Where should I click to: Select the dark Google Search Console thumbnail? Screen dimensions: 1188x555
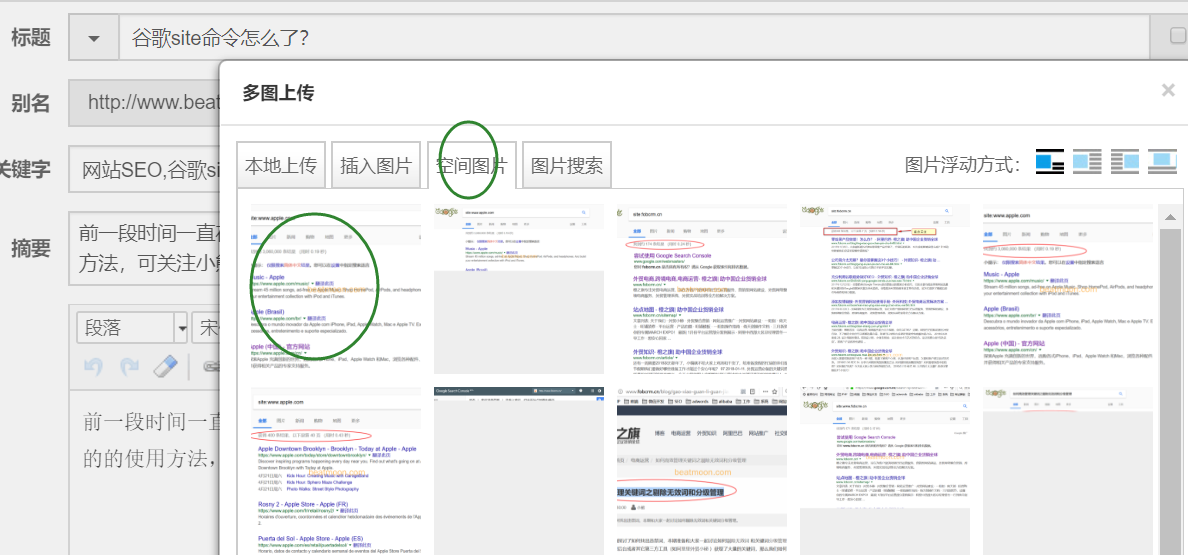519,471
